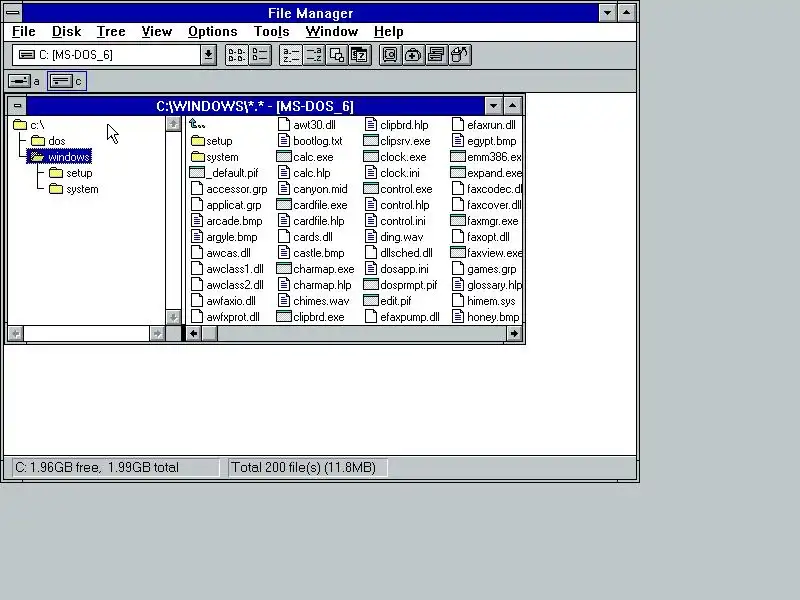Select calc.exe program file
800x600 pixels.
point(305,157)
